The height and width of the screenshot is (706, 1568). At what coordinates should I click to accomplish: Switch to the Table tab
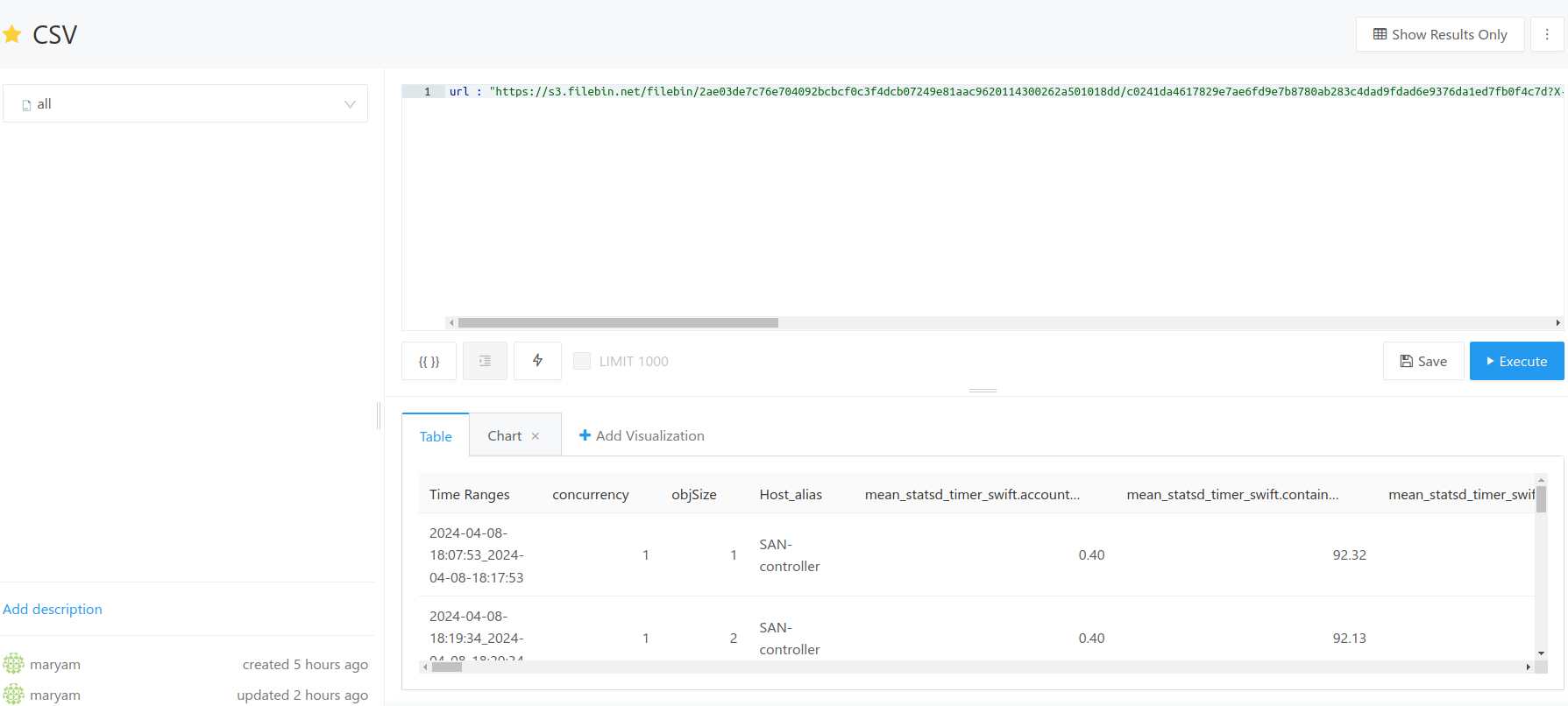tap(436, 436)
